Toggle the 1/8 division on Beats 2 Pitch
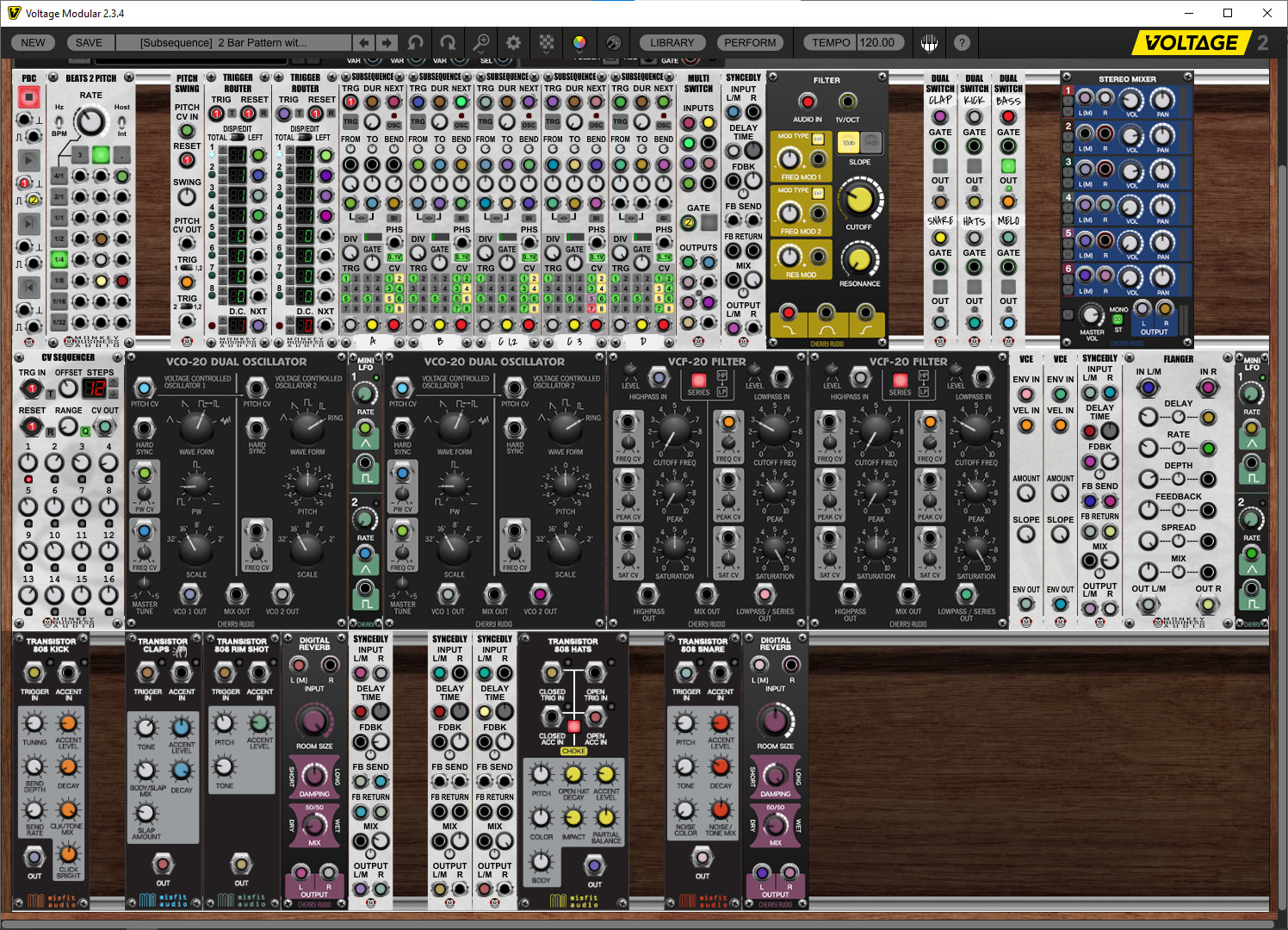This screenshot has width=1288, height=930. tap(59, 280)
